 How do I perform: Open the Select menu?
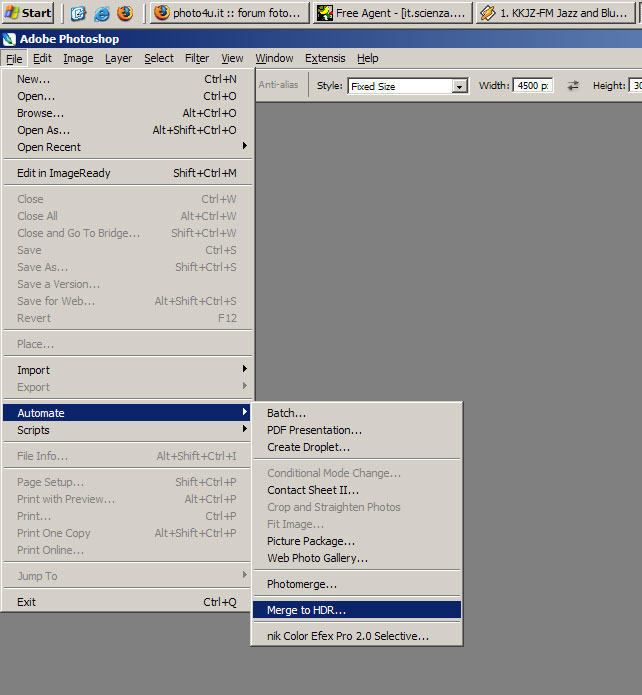(159, 59)
